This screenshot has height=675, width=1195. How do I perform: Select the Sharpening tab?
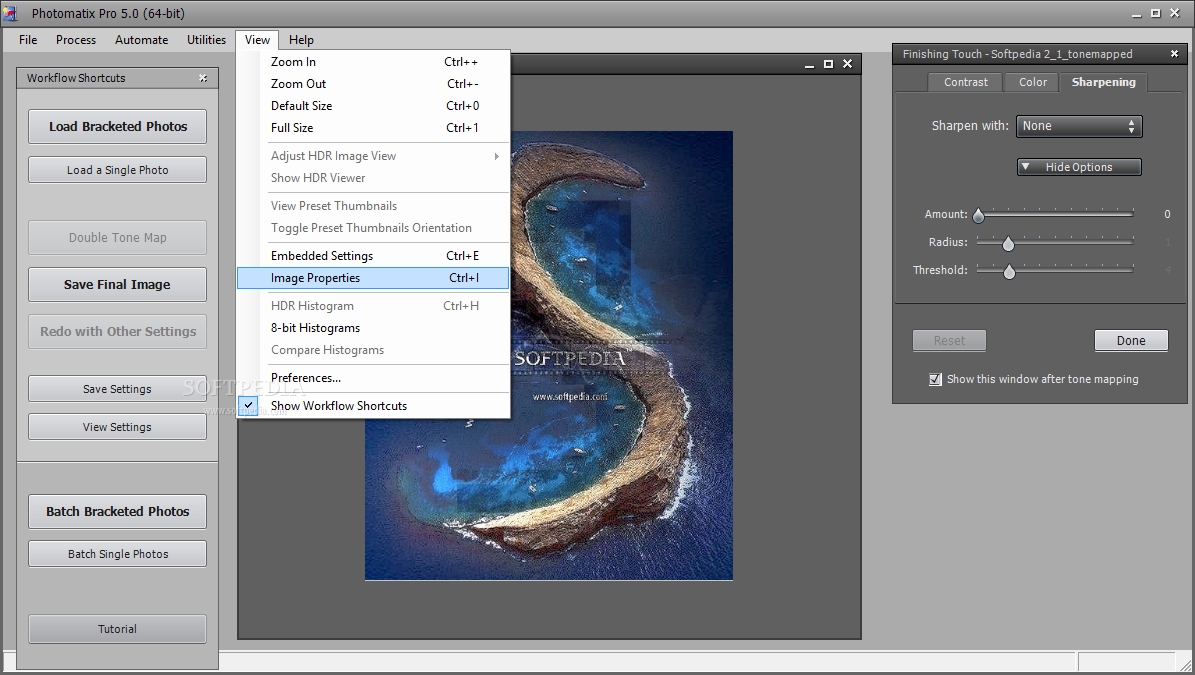pos(1104,82)
